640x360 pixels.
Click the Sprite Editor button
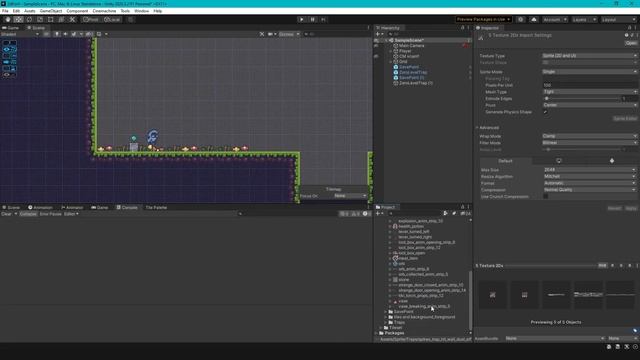click(x=625, y=118)
